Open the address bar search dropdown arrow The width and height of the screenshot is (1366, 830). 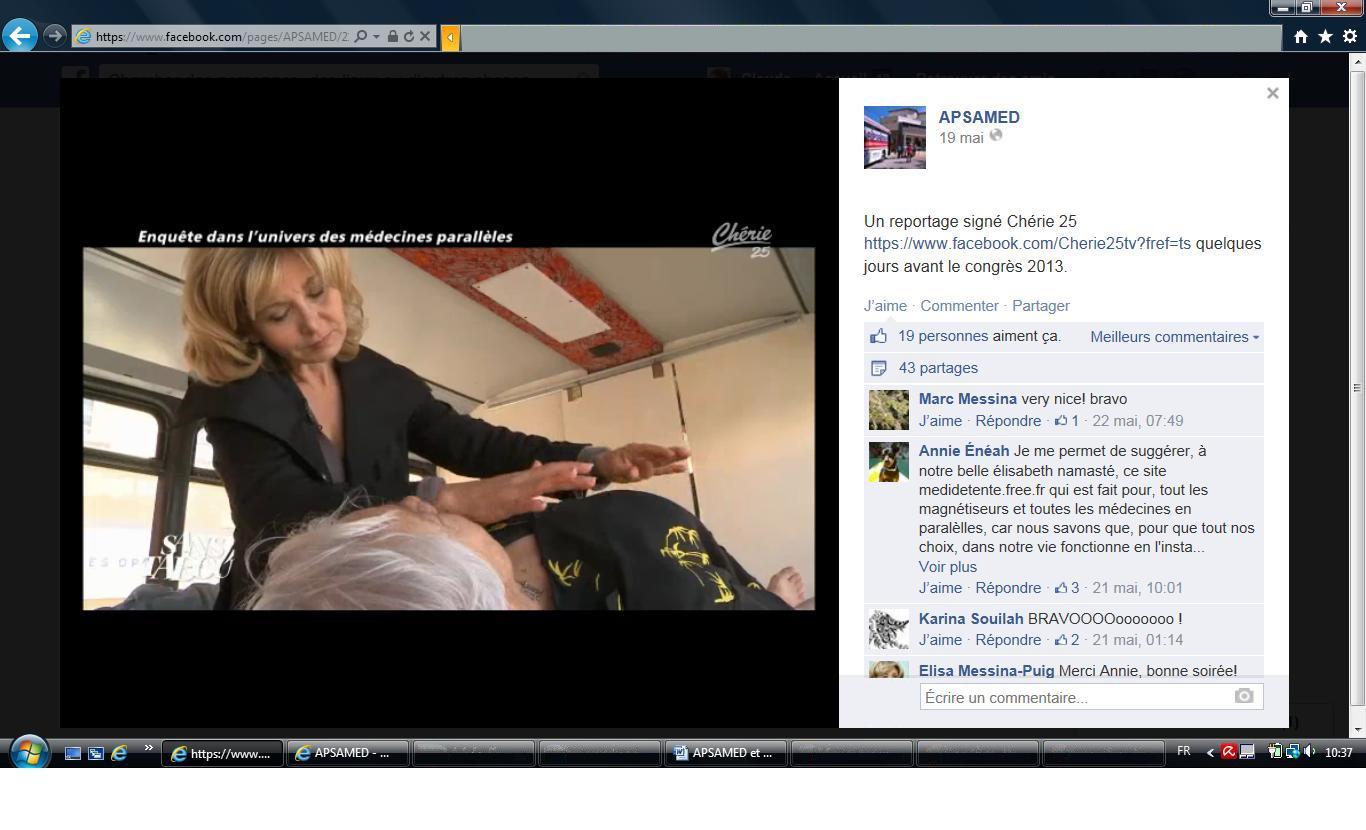pos(376,36)
